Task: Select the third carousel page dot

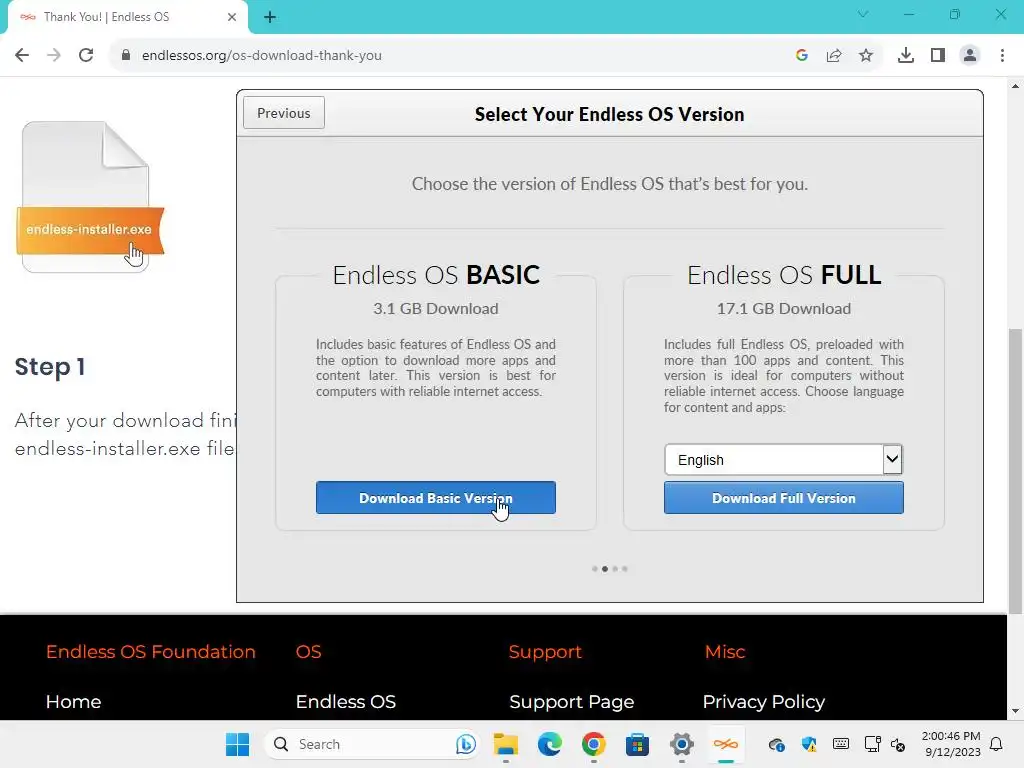Action: (615, 569)
